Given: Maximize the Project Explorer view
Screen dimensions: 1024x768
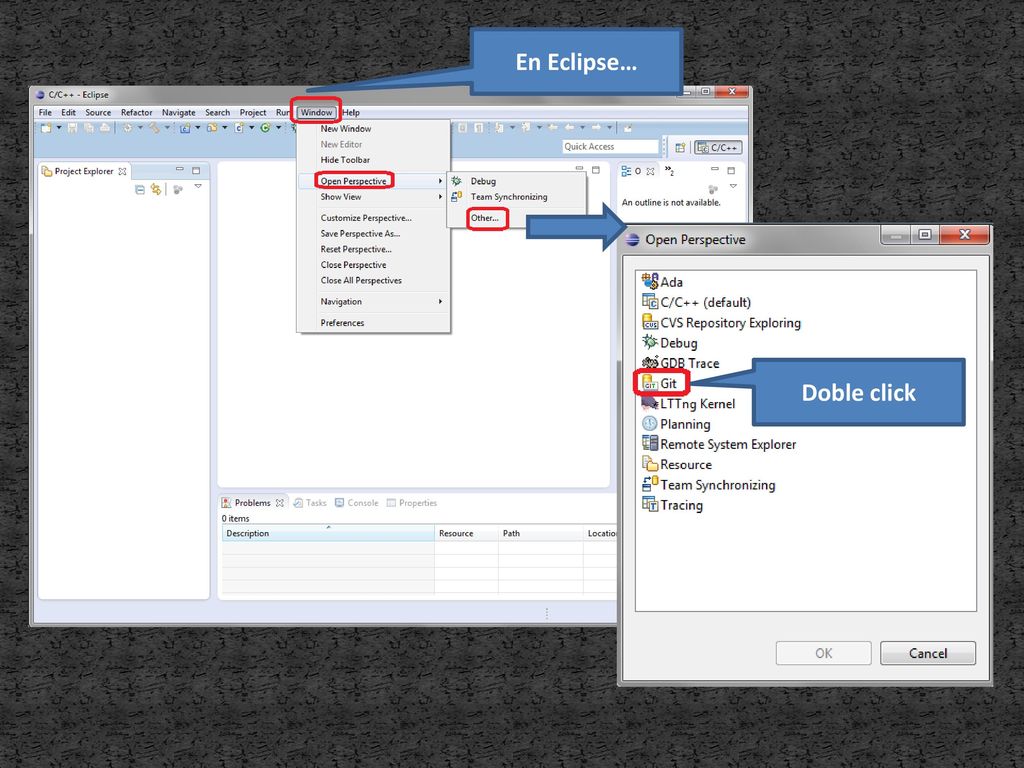Looking at the screenshot, I should point(196,170).
